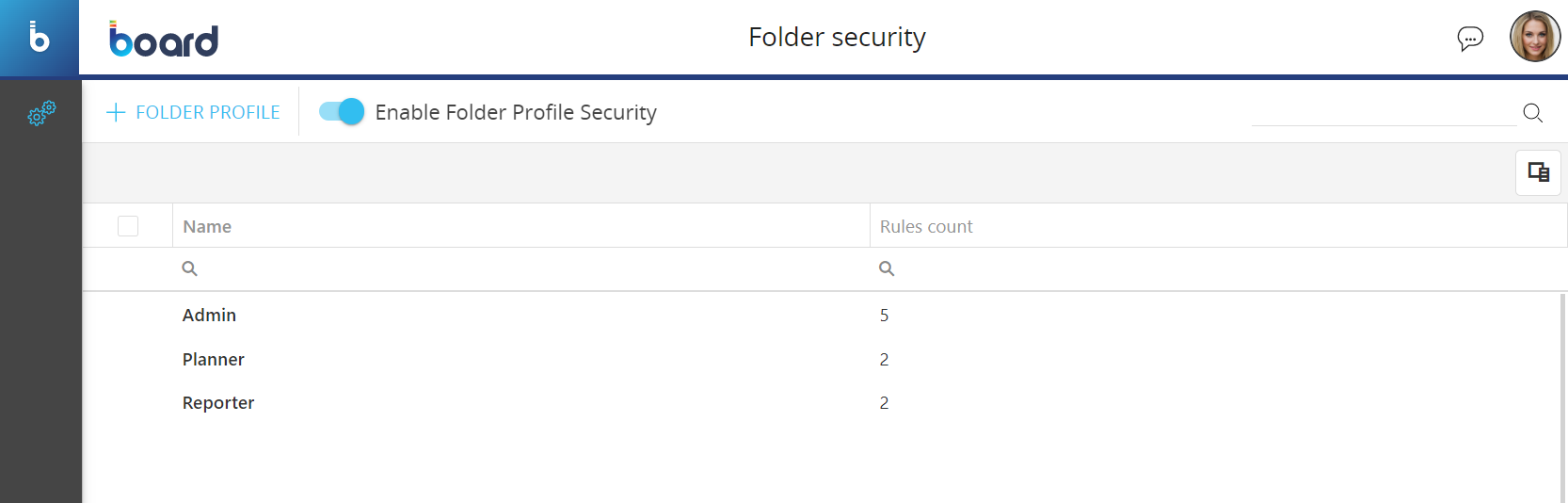
Task: Open the chat messages icon
Action: tap(1470, 38)
